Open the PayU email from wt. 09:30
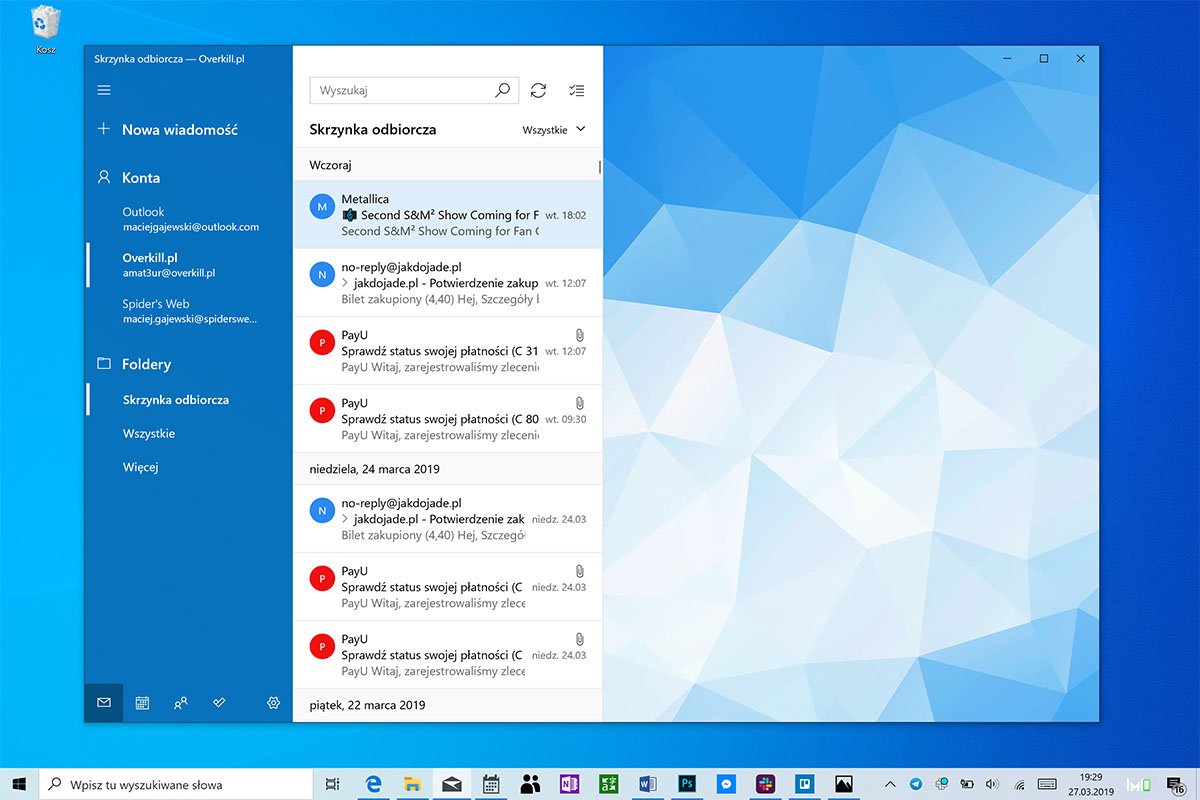This screenshot has width=1200, height=800. click(447, 418)
